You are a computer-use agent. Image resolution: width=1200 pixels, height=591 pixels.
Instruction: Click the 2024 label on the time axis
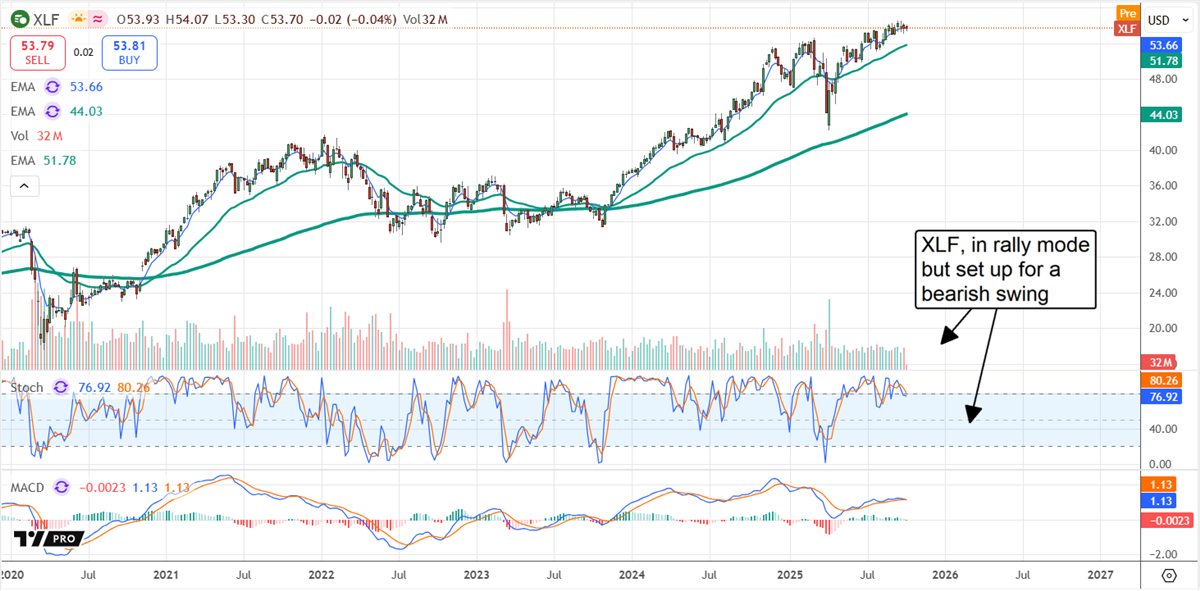632,575
